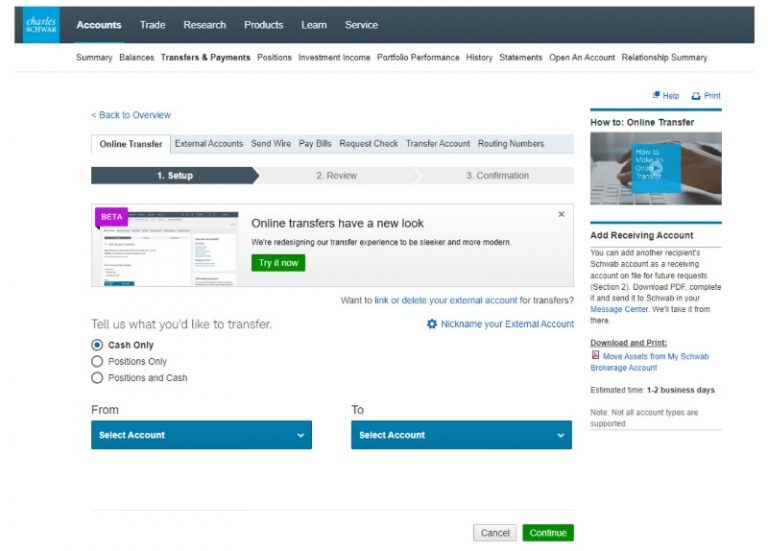768x551 pixels.
Task: Click the gear icon beside Nickname External Account
Action: [x=432, y=324]
